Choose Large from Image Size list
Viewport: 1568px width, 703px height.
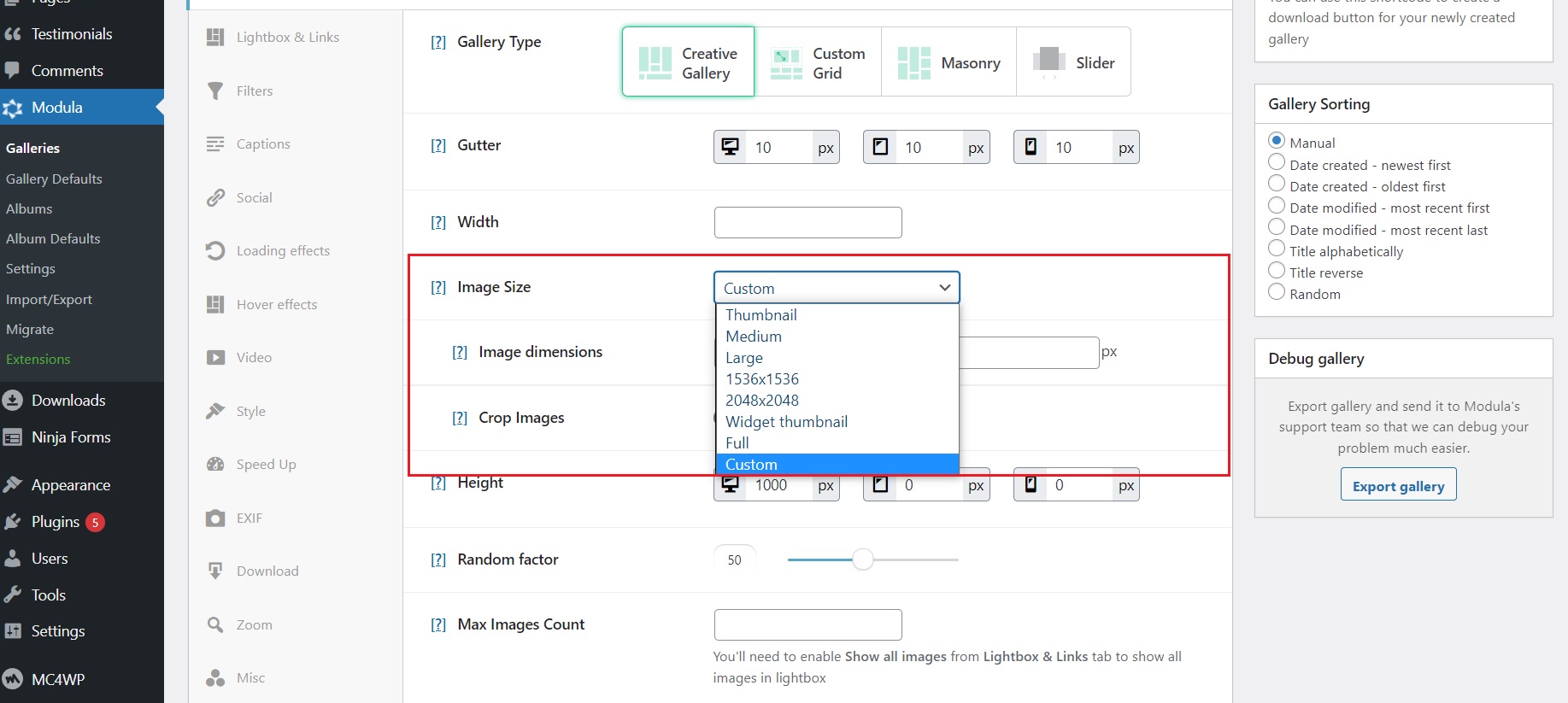(x=837, y=358)
